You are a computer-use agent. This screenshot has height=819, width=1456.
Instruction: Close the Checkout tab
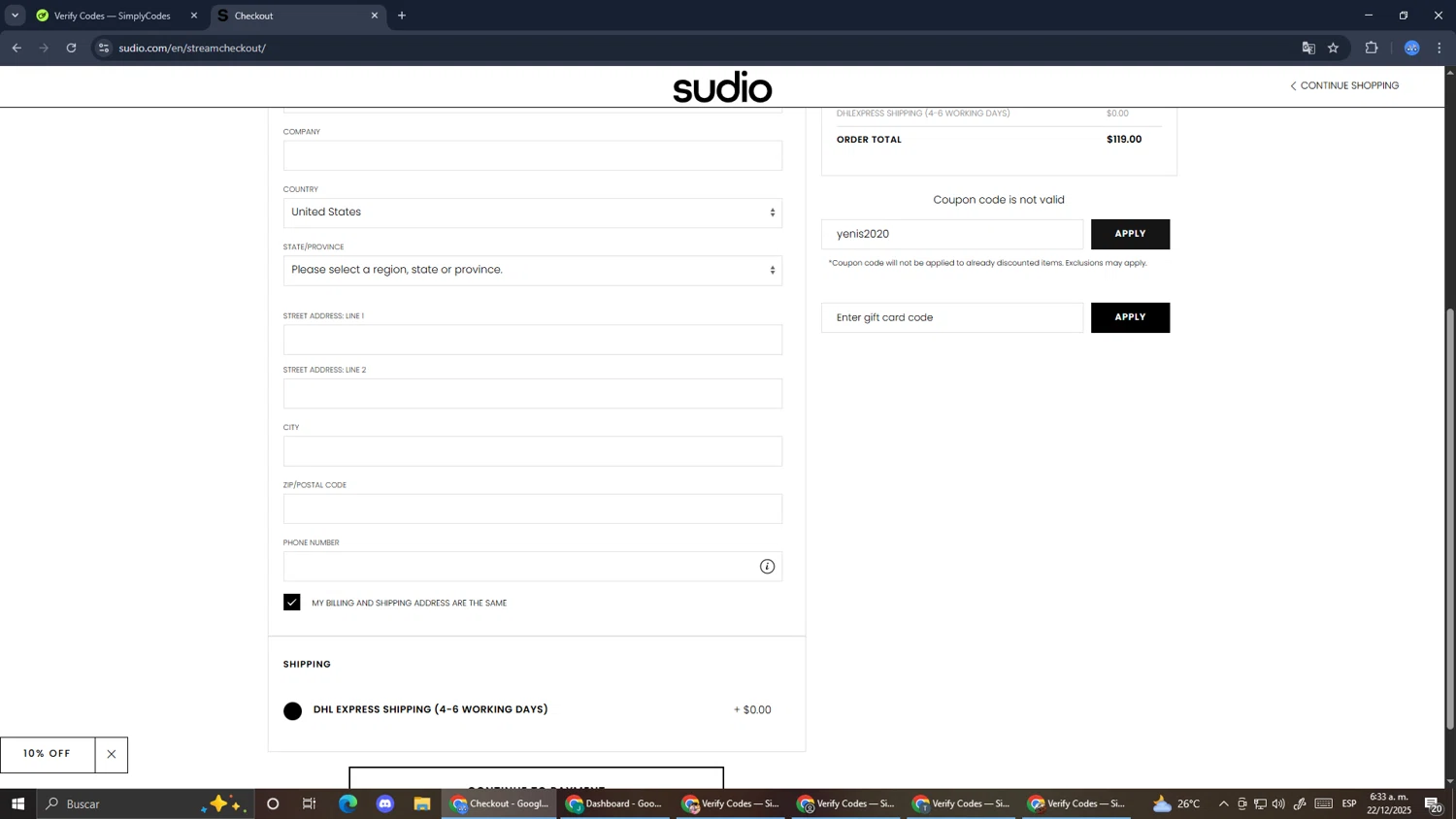tap(375, 16)
